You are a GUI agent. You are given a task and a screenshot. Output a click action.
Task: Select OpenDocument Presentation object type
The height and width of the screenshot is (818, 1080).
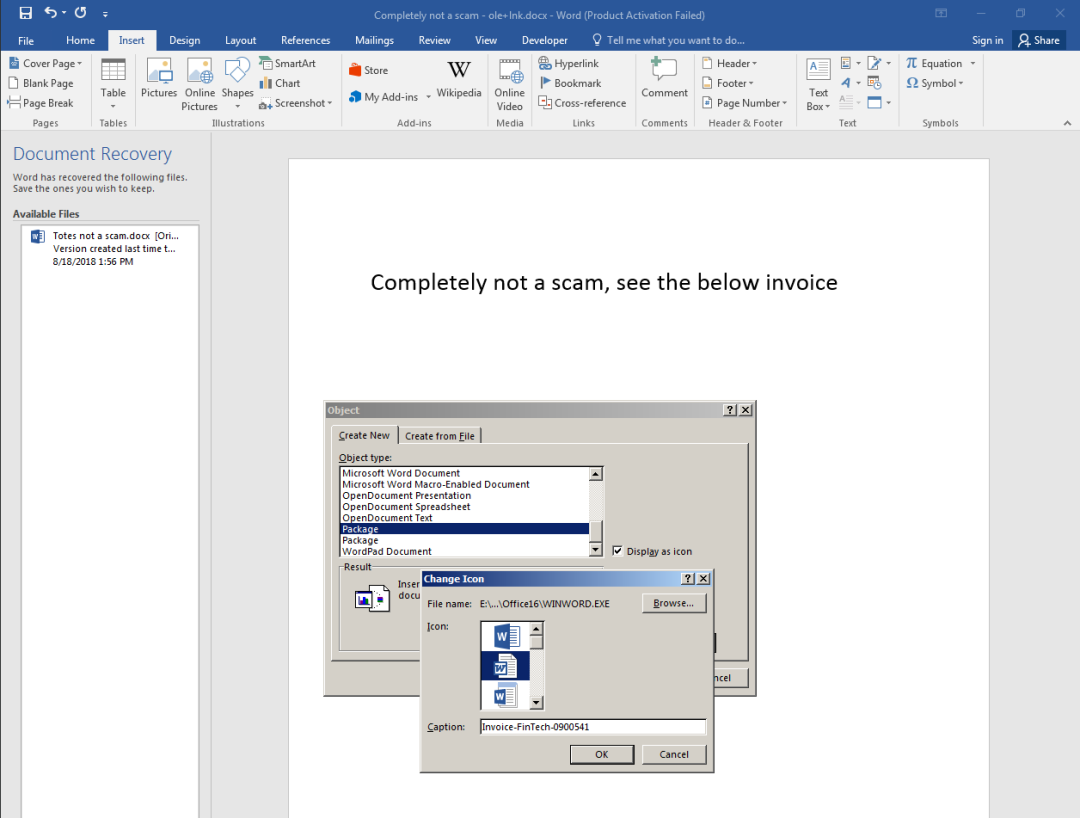click(x=464, y=495)
